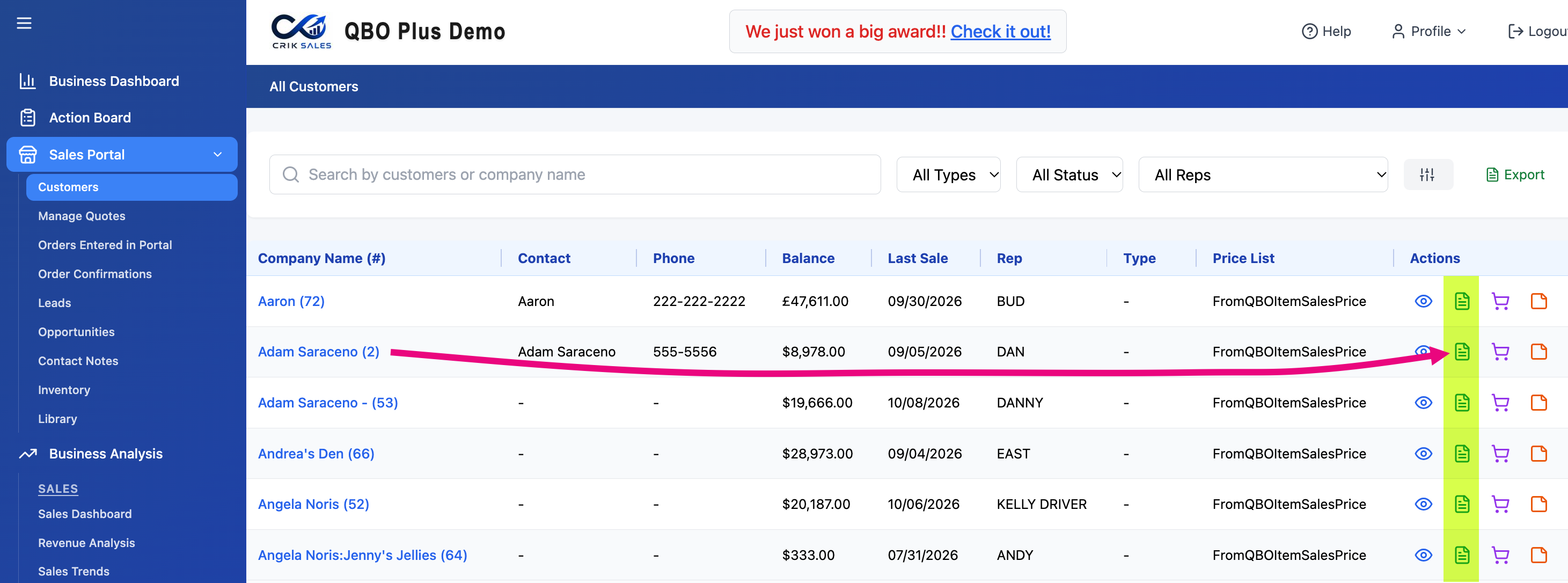The image size is (1568, 583).
Task: View Aaron (72) with eye icon
Action: coord(1423,301)
